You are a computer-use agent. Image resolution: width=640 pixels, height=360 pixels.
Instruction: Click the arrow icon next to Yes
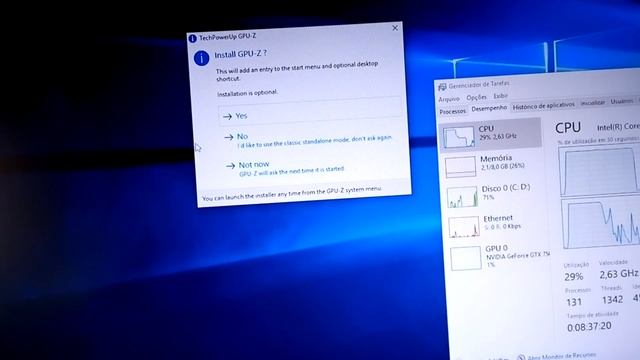tap(227, 117)
